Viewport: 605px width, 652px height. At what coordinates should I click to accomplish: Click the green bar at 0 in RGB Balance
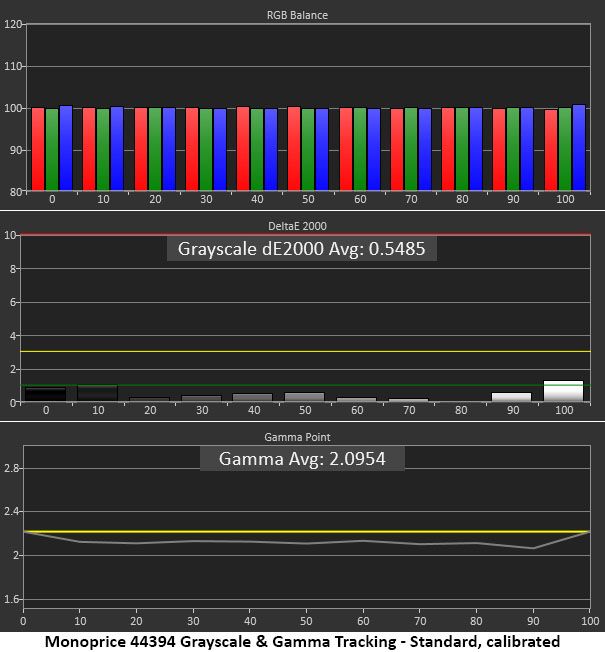(52, 149)
